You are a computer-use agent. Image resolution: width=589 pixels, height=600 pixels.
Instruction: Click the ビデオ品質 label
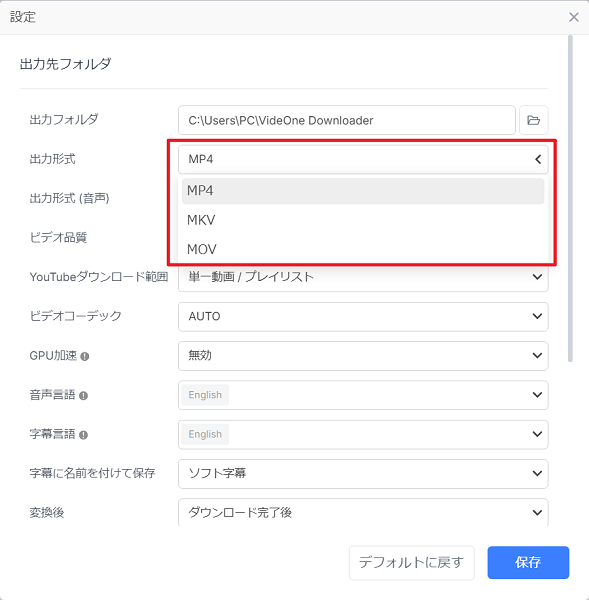coord(58,238)
